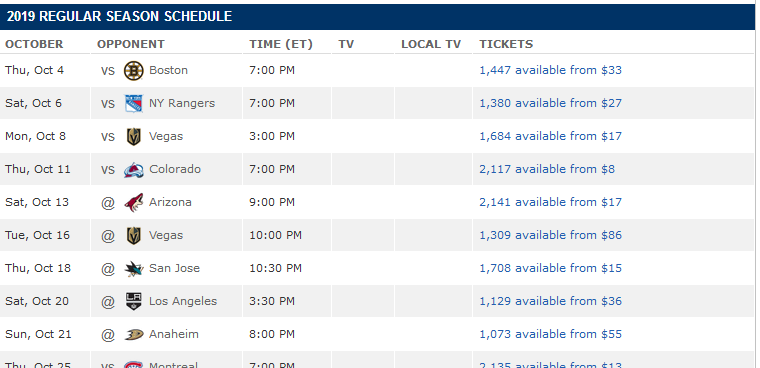Viewport: 760px width, 368px height.
Task: Click the OPPONENT column header
Action: 130,44
